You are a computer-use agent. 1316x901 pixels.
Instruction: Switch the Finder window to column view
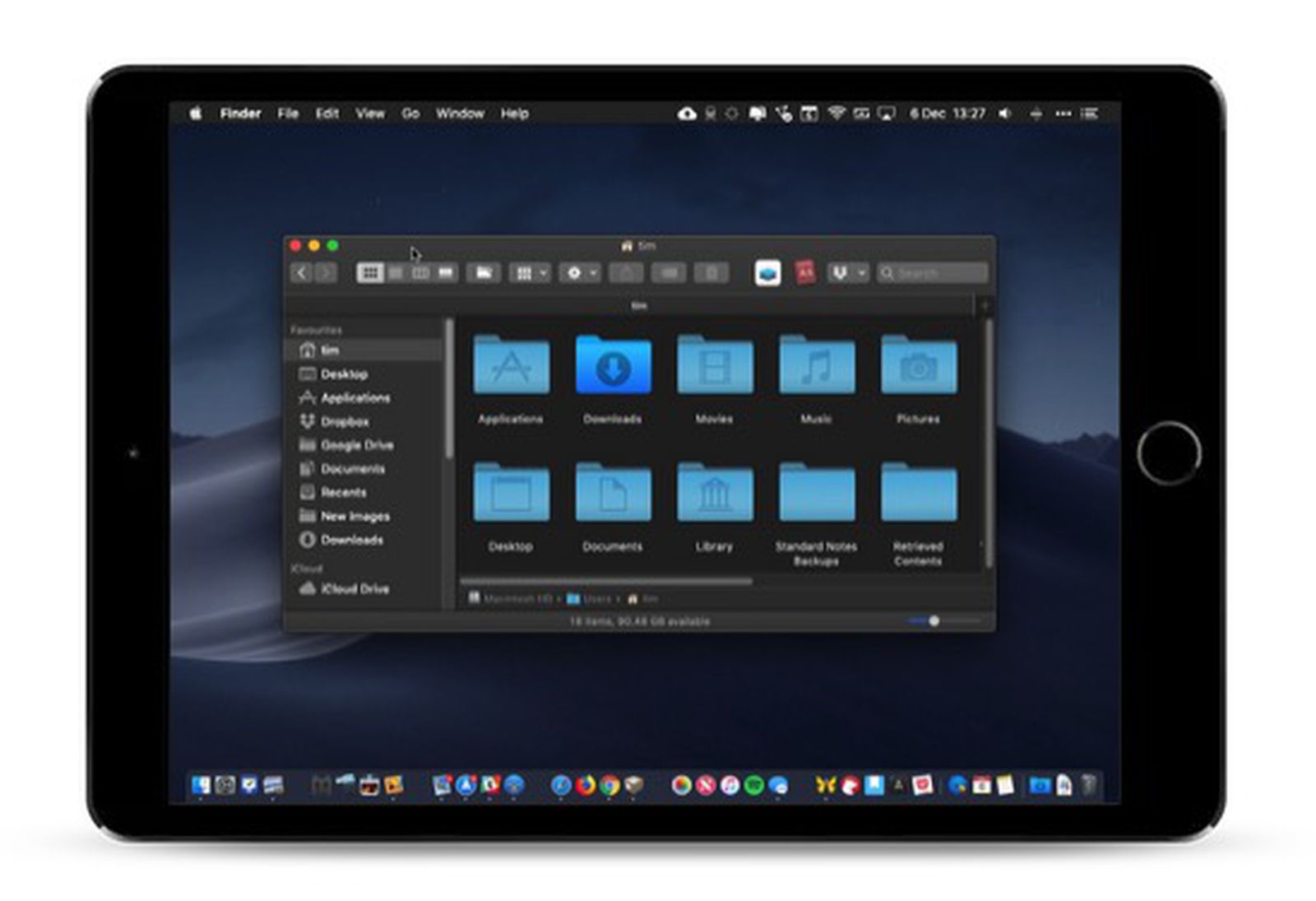pyautogui.click(x=421, y=272)
